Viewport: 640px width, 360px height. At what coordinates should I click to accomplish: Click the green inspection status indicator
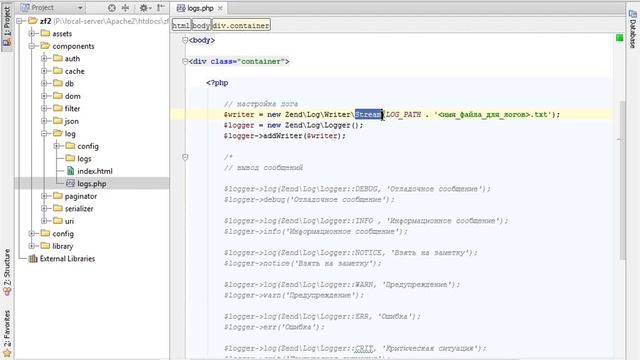[620, 38]
